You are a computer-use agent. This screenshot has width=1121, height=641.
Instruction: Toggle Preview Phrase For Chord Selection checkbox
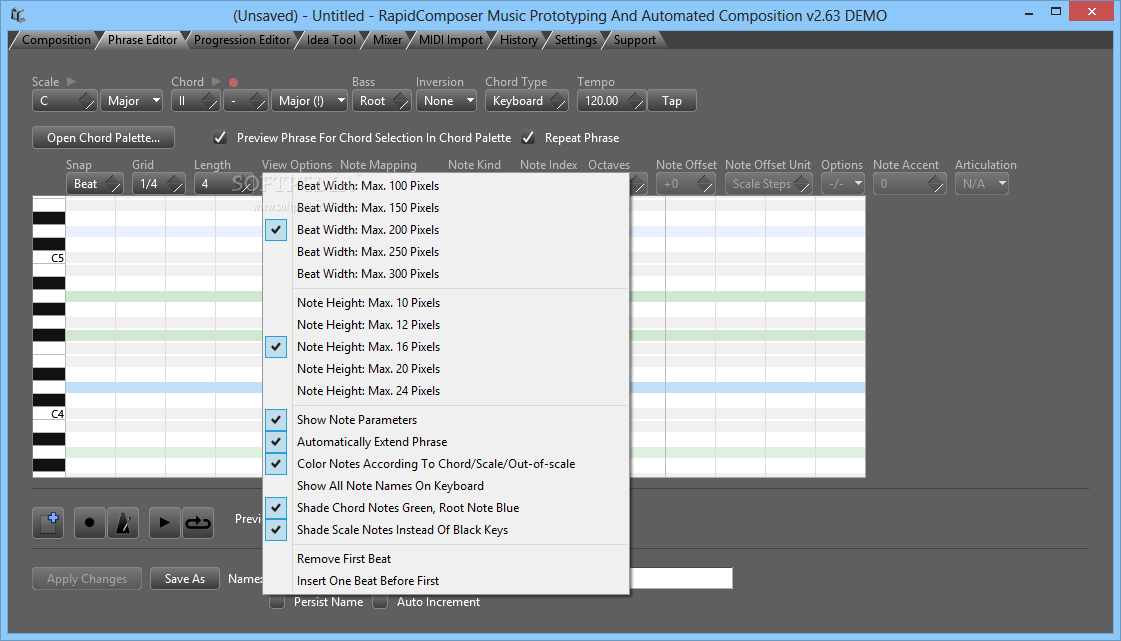pos(220,137)
